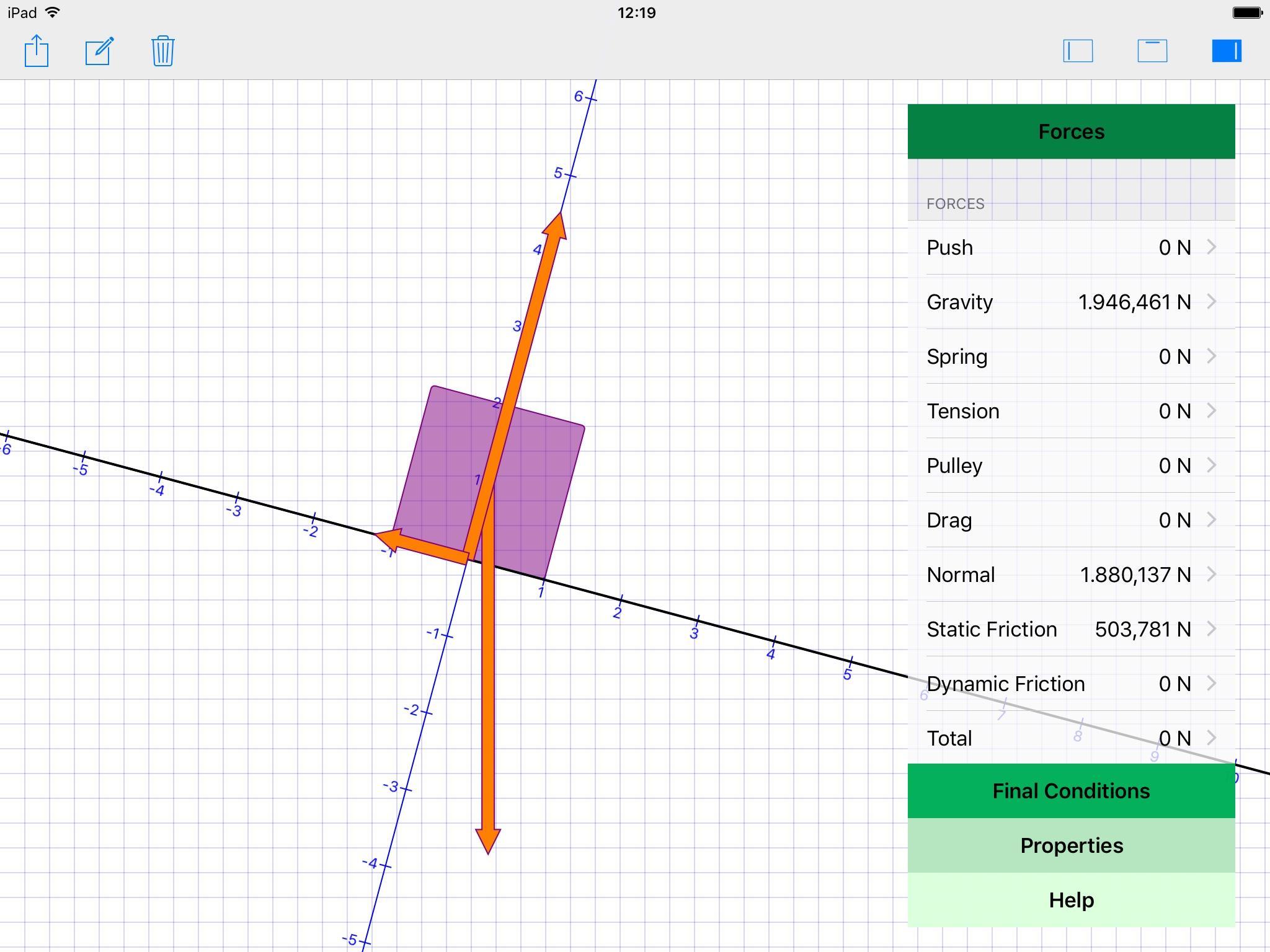The image size is (1270, 952).
Task: Toggle right panel layout icon
Action: tap(1226, 51)
